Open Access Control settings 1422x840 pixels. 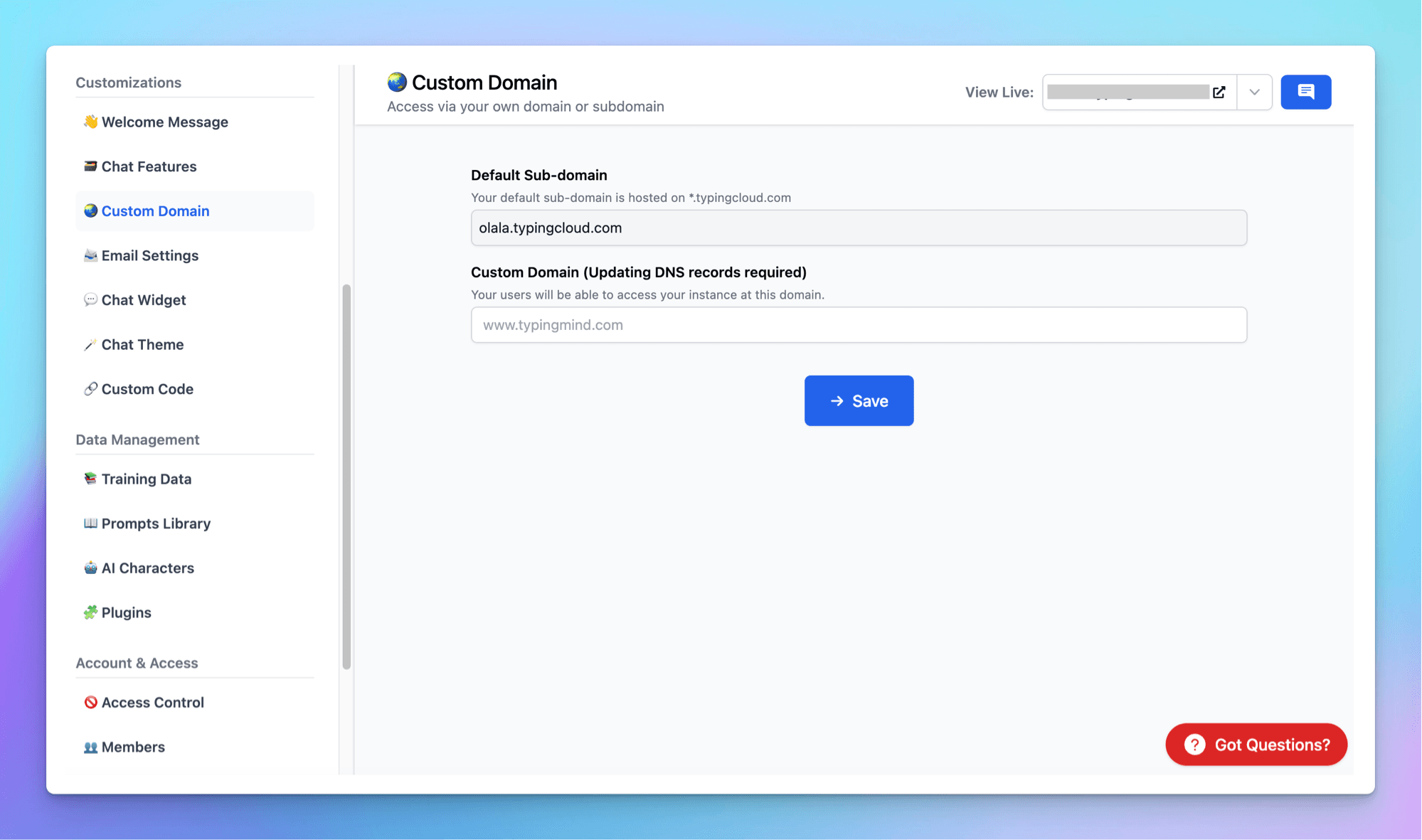pos(194,702)
